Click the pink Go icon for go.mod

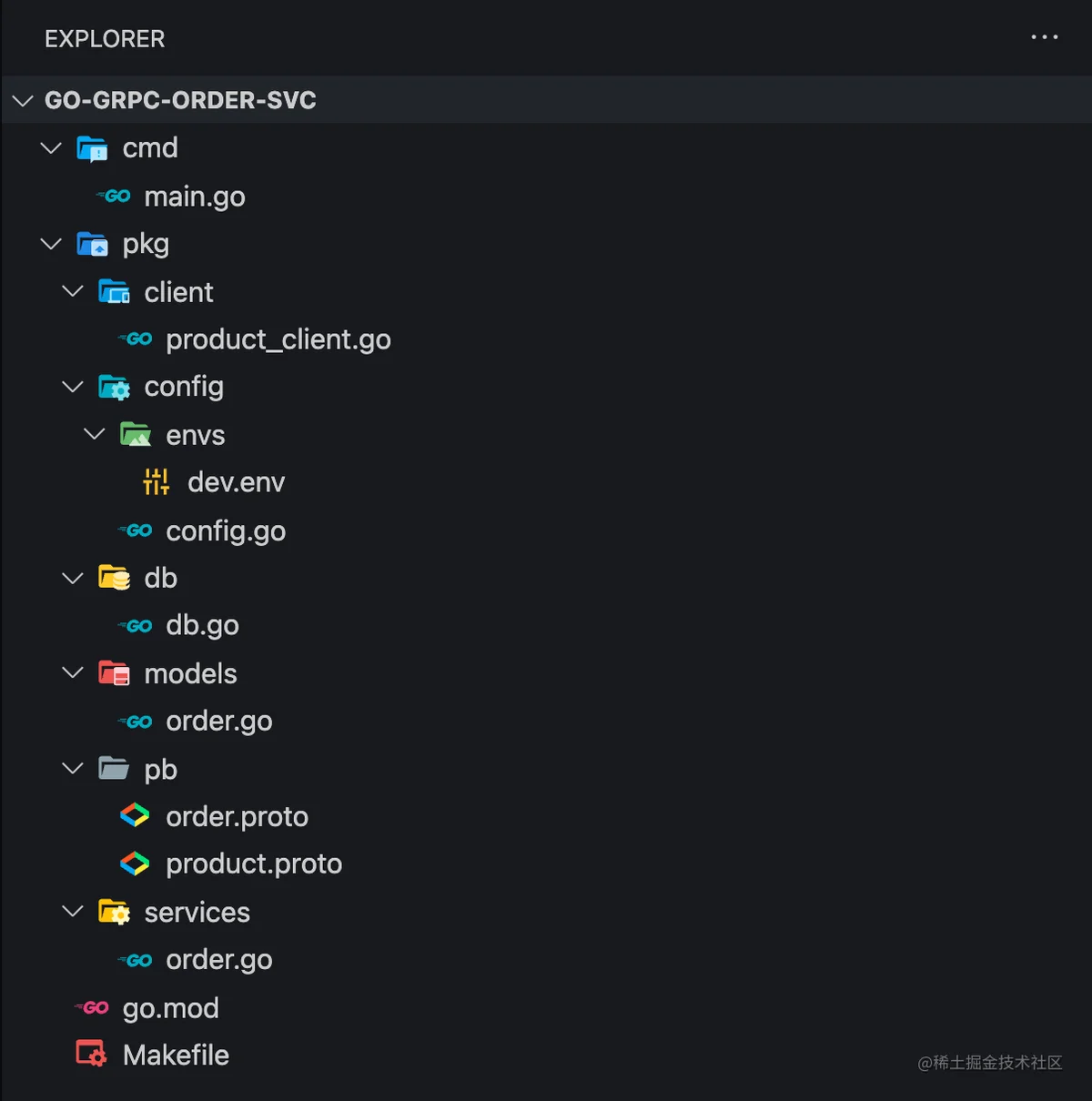click(x=92, y=1007)
